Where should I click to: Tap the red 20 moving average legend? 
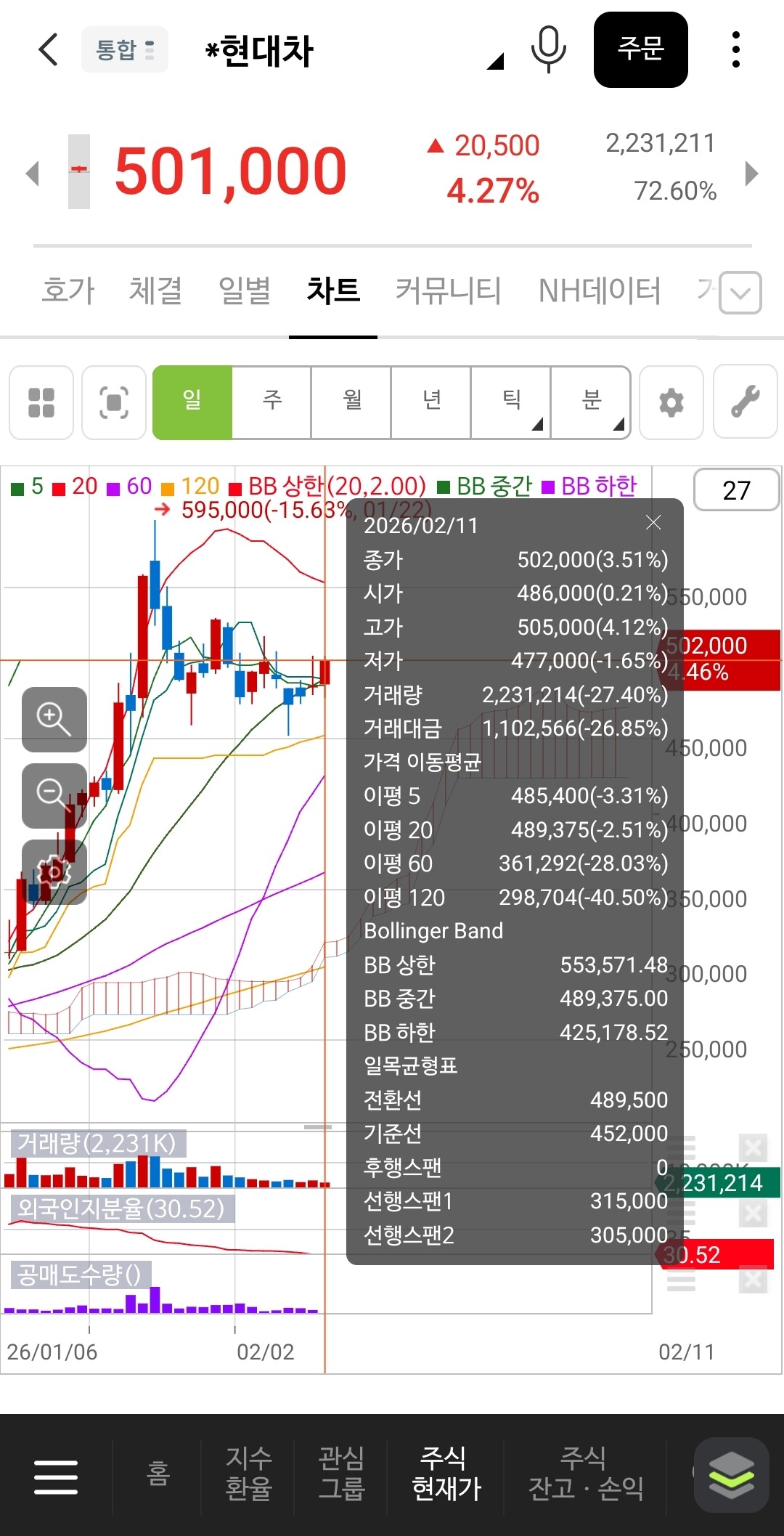(76, 487)
